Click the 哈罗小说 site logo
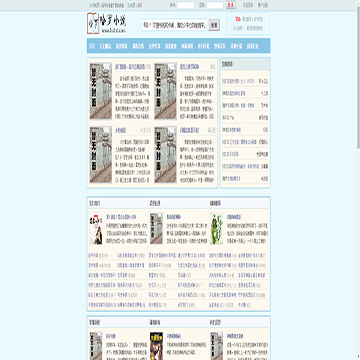The width and height of the screenshot is (360, 360). (106, 23)
